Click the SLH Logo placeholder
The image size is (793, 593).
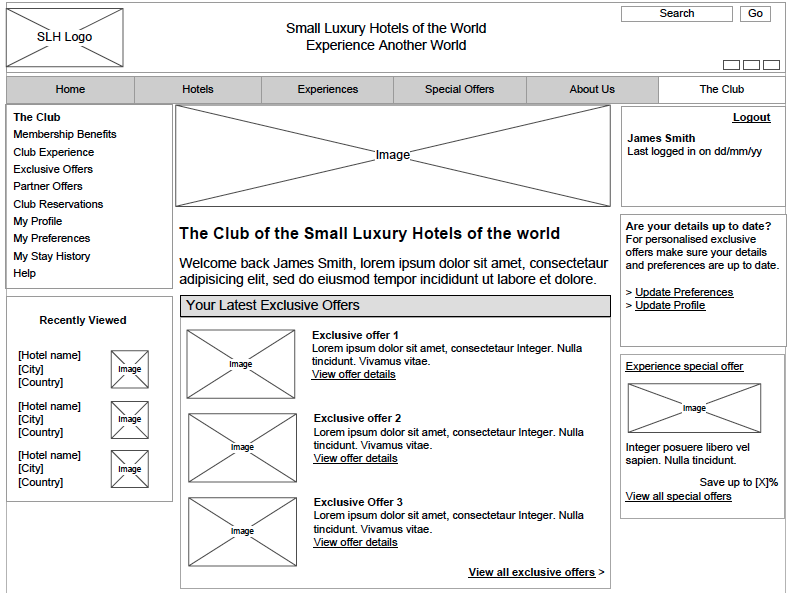[65, 37]
